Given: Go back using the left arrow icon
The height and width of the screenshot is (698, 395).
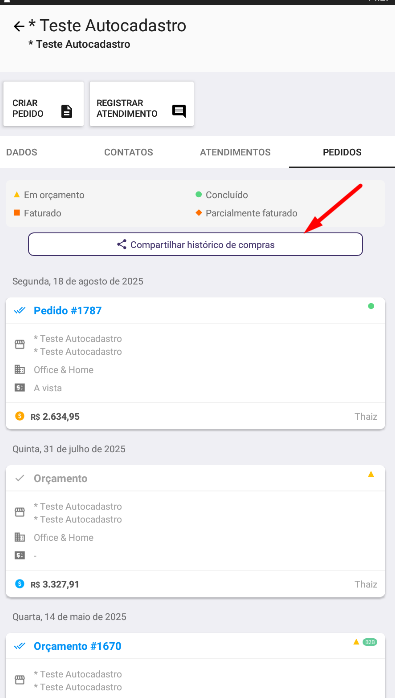Looking at the screenshot, I should coord(19,27).
